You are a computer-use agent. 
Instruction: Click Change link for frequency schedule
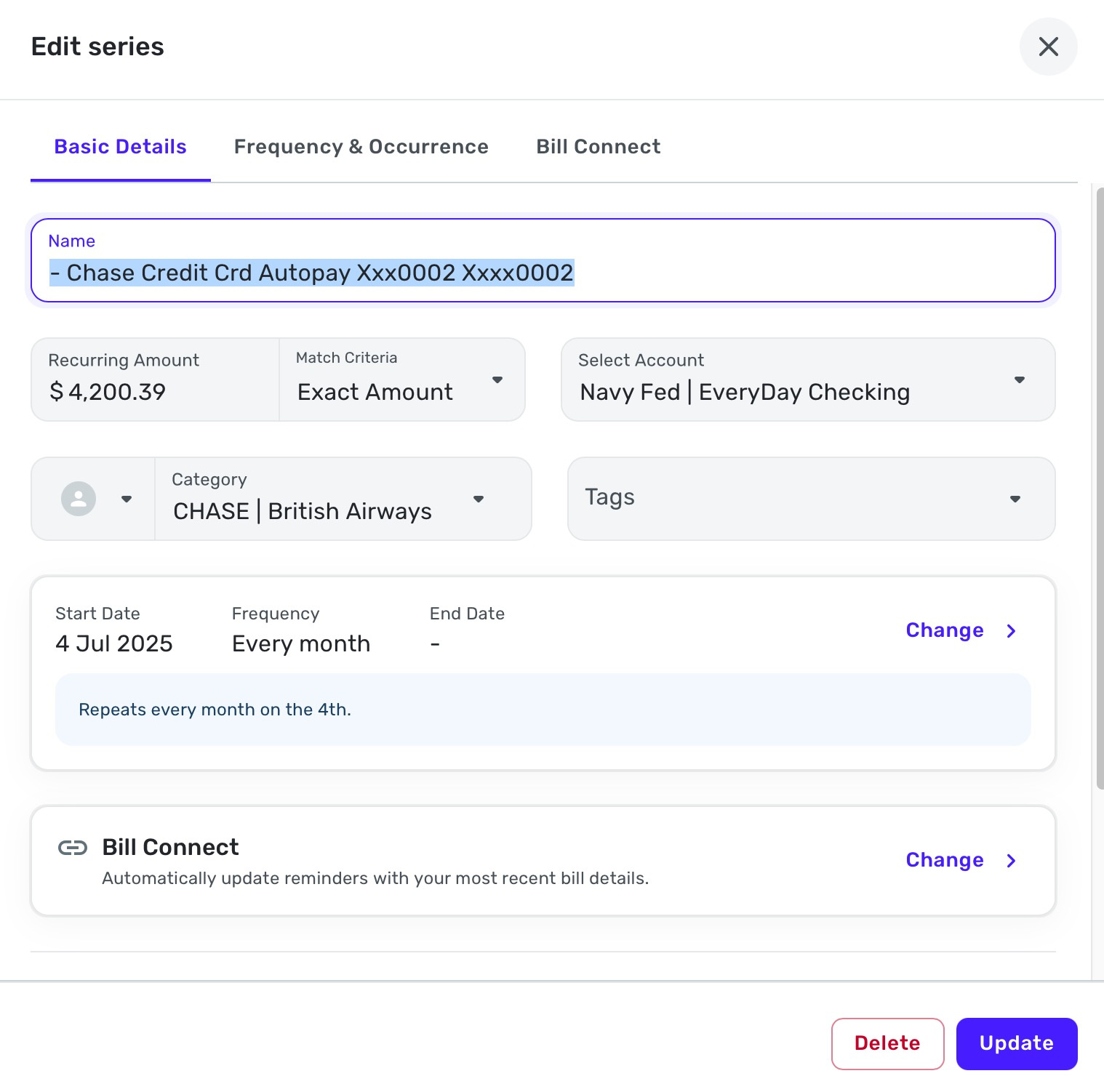pos(944,630)
